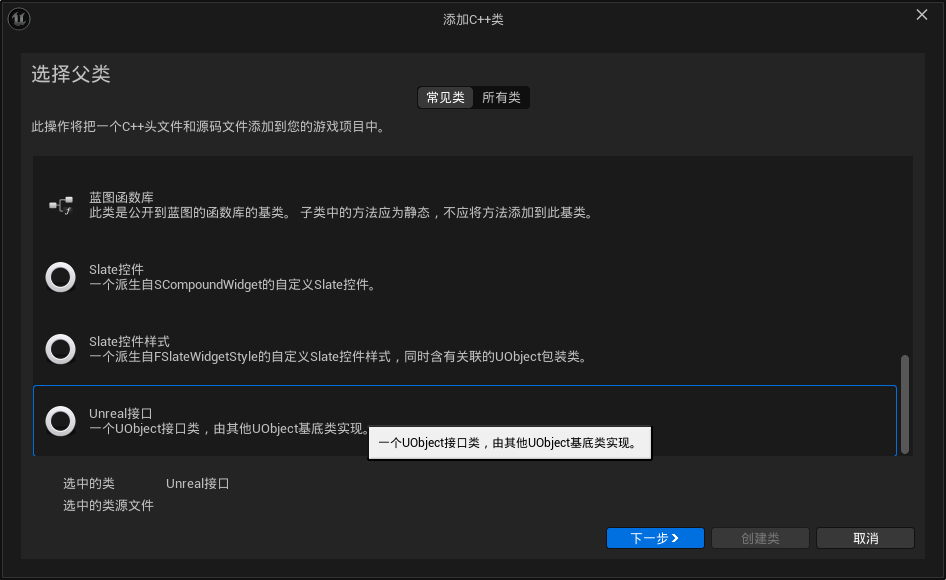The width and height of the screenshot is (946, 580).
Task: Select the Slate控件样式 circle icon
Action: point(60,349)
